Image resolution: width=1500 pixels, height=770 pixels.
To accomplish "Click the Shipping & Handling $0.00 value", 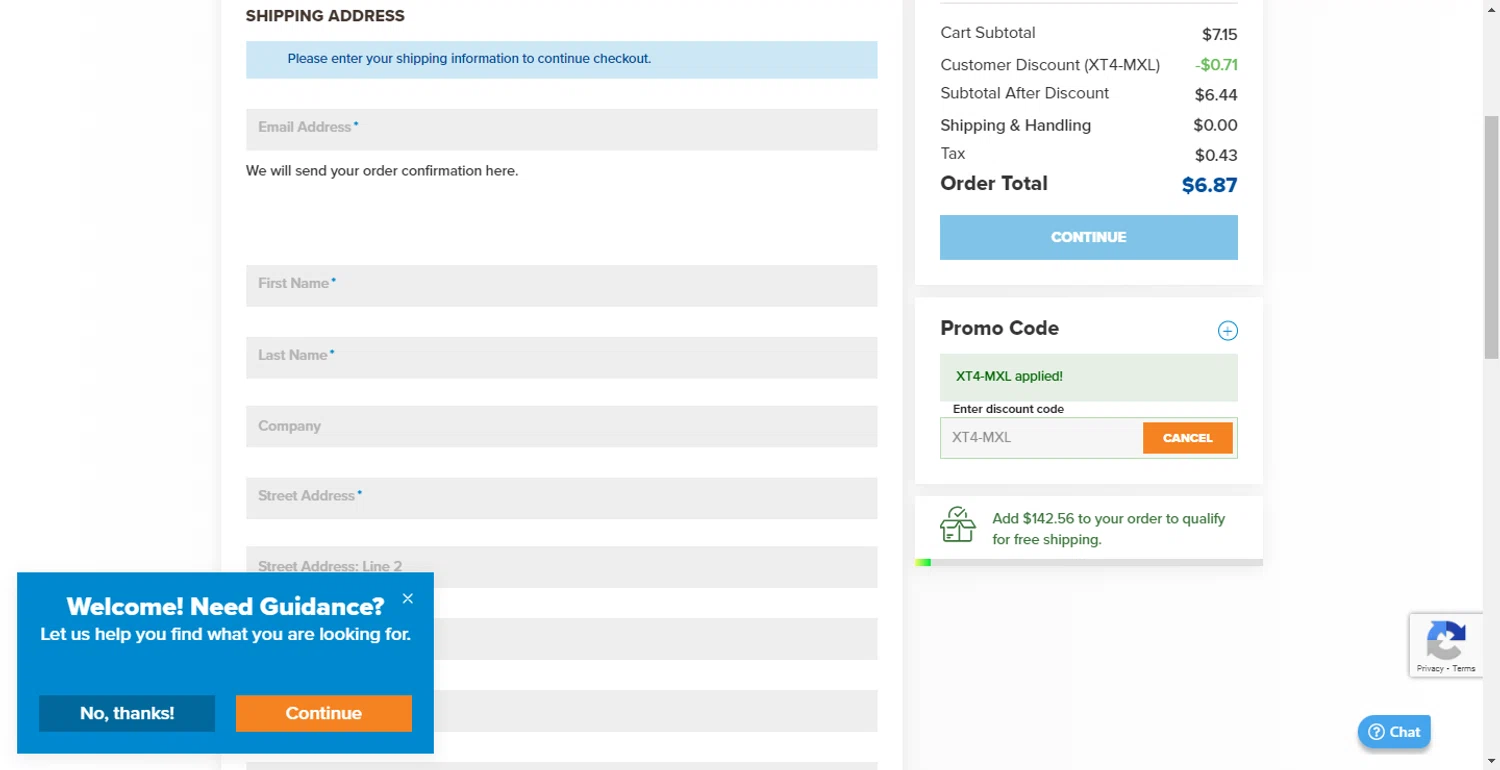I will tap(1215, 125).
